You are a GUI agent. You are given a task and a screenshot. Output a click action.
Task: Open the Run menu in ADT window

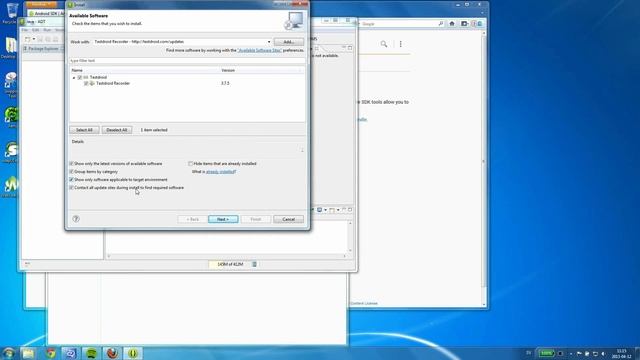47,30
